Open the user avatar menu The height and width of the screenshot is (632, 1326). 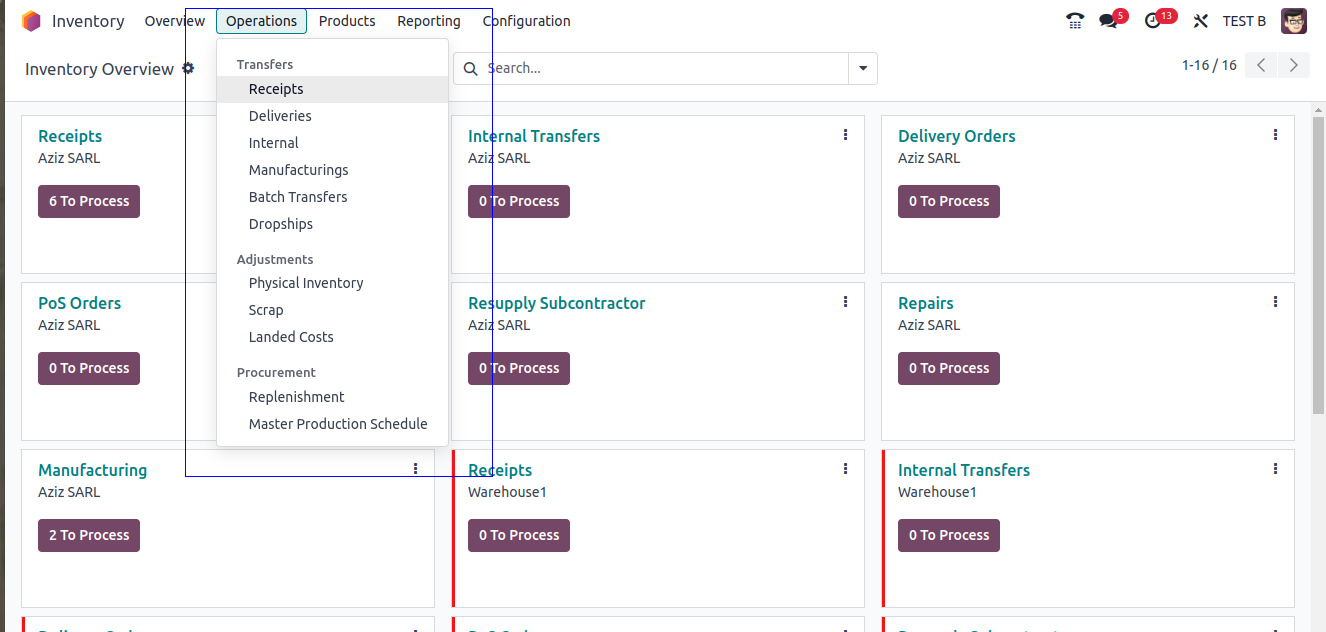click(1294, 21)
